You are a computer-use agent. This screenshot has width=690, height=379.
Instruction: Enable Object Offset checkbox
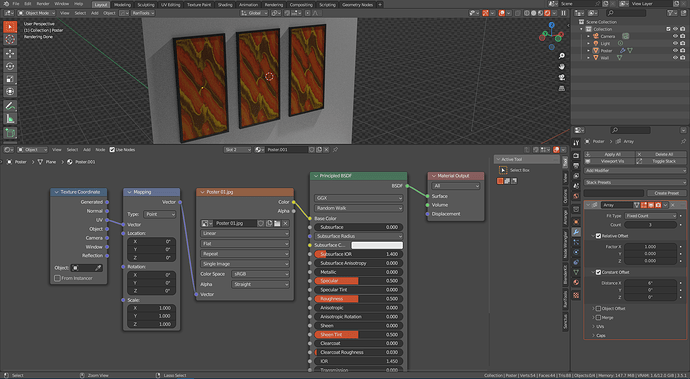click(598, 309)
